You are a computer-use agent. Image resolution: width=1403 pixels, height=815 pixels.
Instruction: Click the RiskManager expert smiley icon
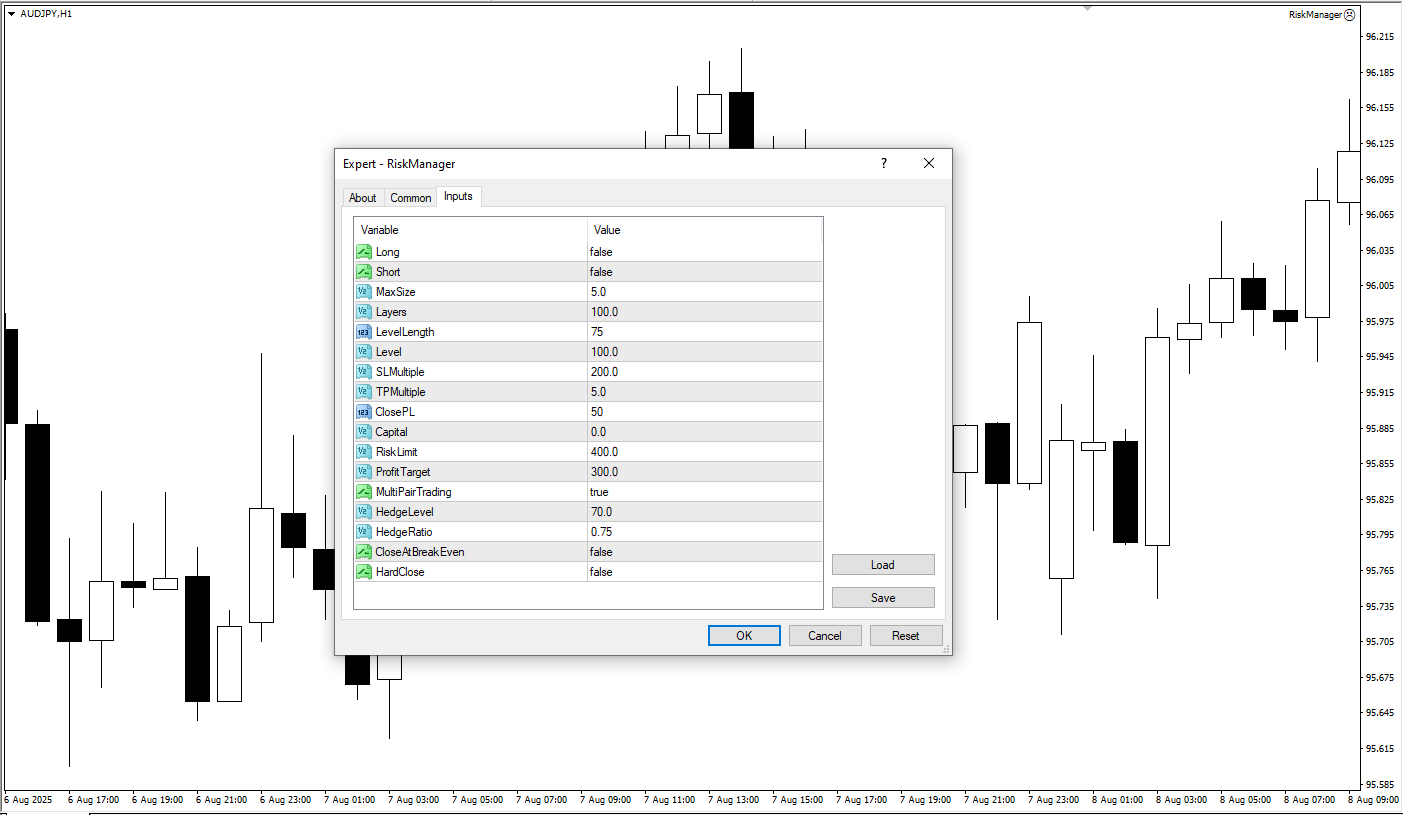1349,15
